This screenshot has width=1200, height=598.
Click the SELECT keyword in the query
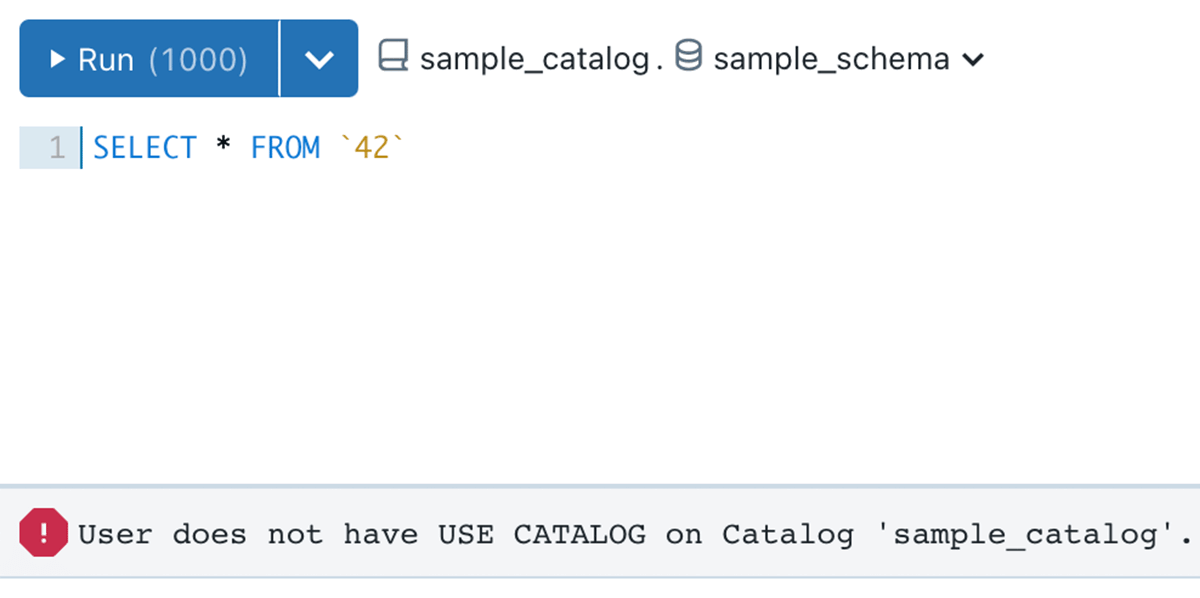pyautogui.click(x=144, y=146)
